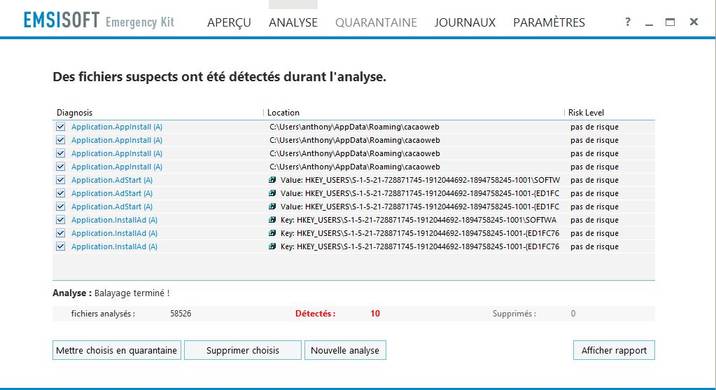
Task: Click Mettre choisis en quarantaine button
Action: coord(116,350)
